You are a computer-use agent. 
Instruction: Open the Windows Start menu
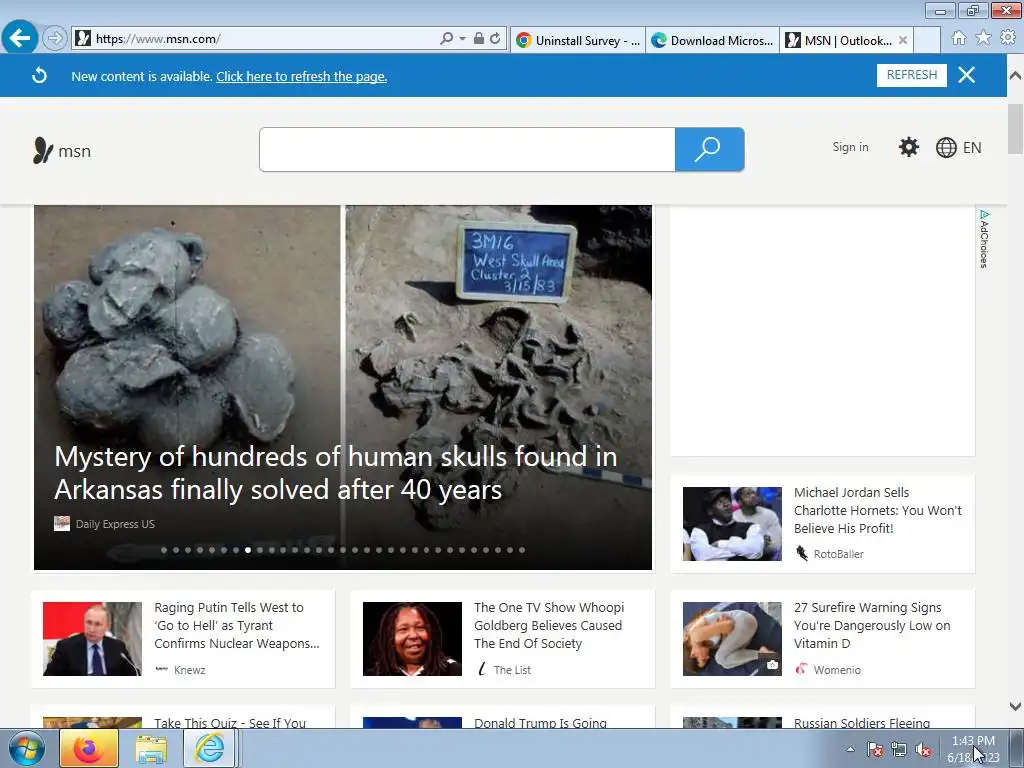(x=26, y=748)
